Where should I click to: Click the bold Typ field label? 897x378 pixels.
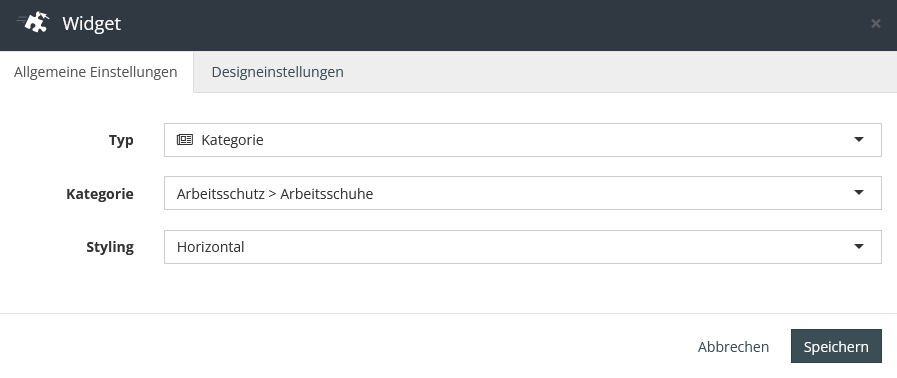(x=121, y=140)
